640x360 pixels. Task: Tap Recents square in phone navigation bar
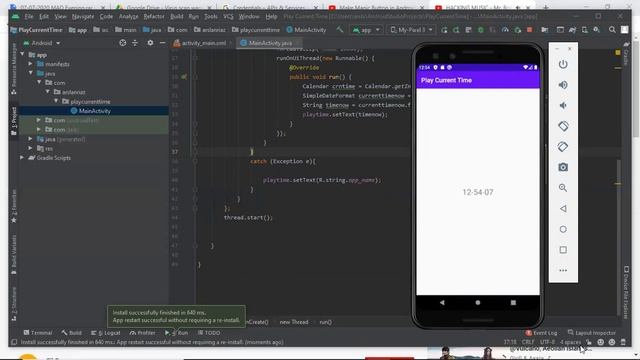point(513,302)
